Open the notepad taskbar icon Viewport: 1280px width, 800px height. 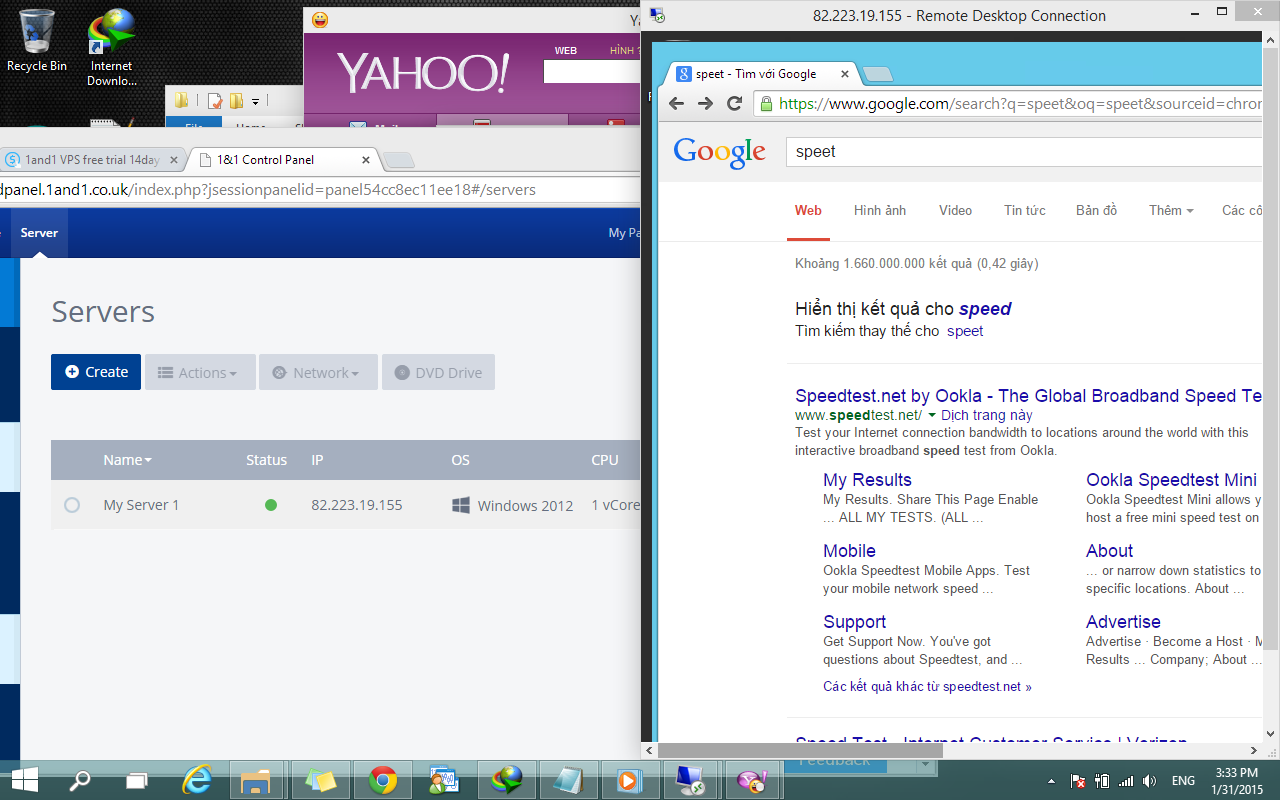click(567, 780)
